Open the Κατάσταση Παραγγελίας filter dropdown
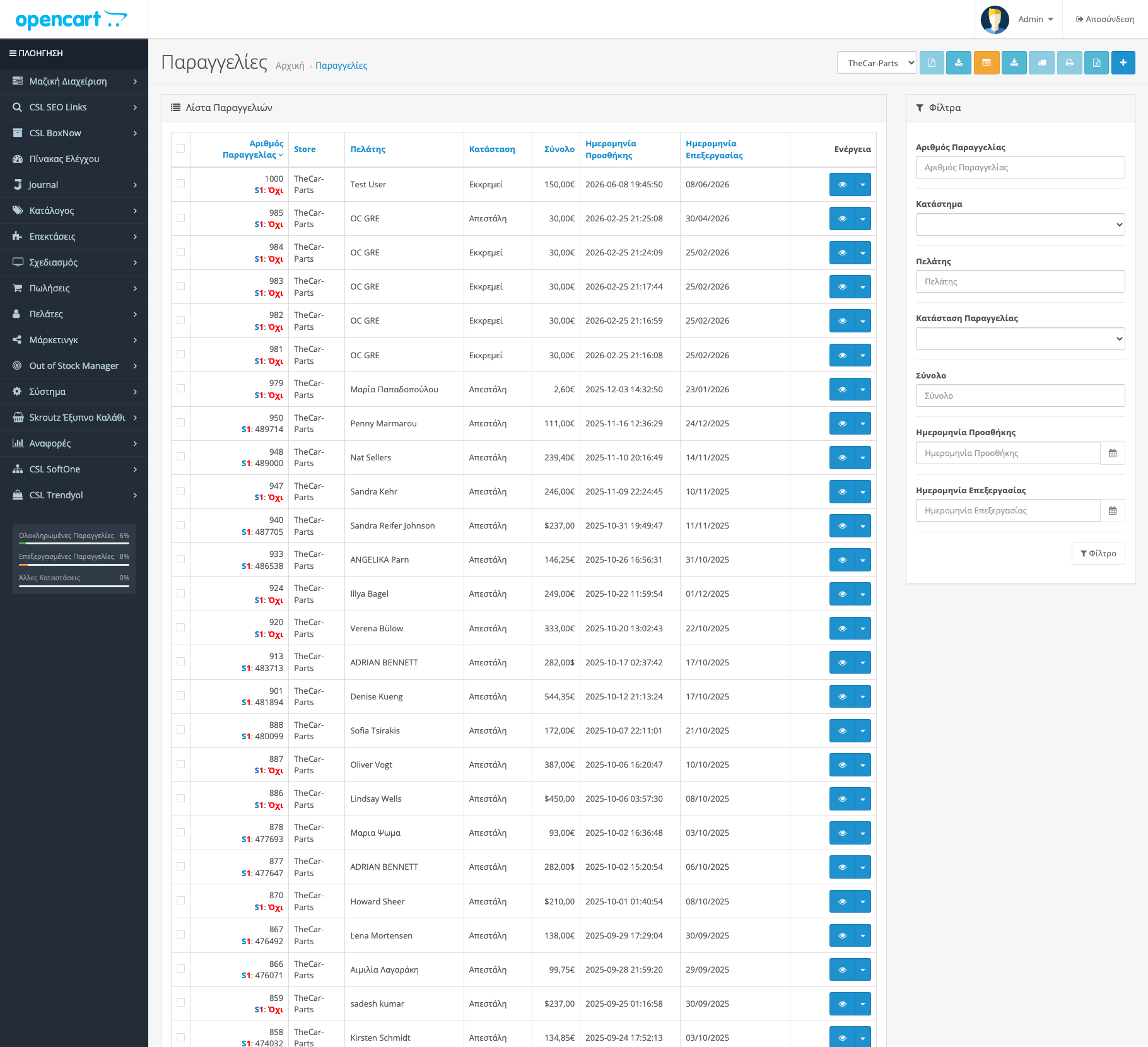The height and width of the screenshot is (1047, 1148). pos(1020,339)
